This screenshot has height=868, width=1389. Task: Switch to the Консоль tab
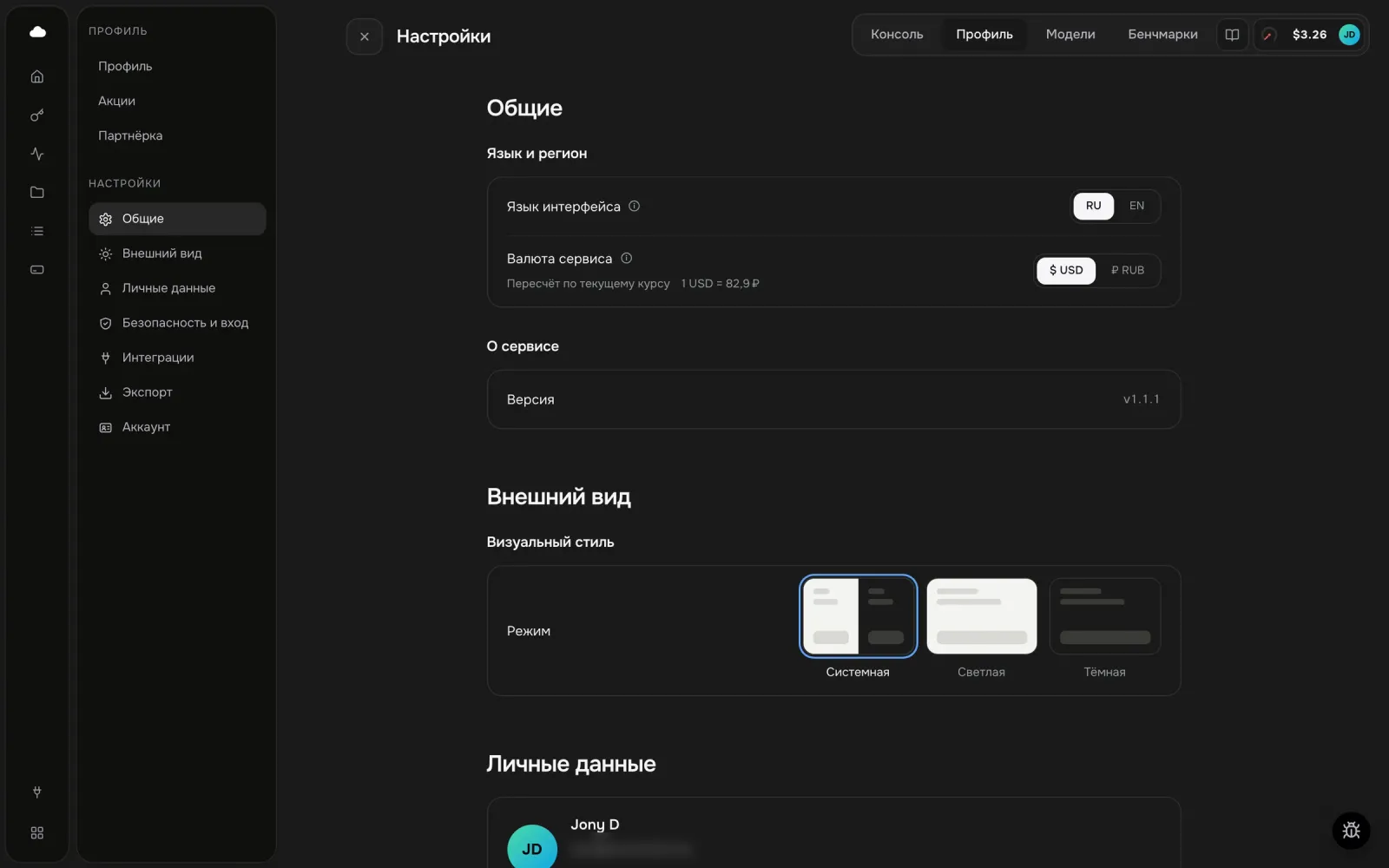pos(897,35)
